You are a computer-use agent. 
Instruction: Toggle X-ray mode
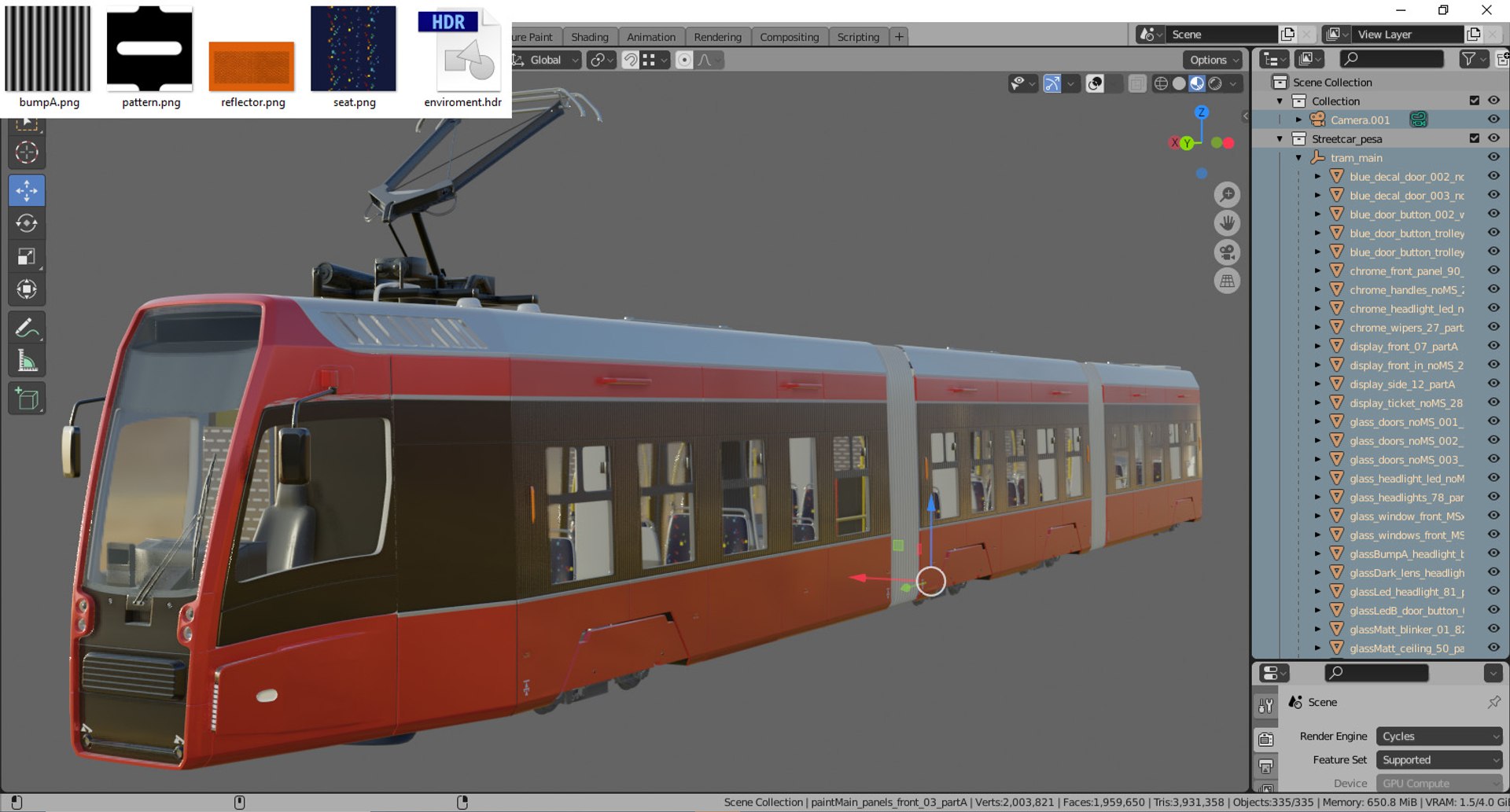click(1136, 83)
